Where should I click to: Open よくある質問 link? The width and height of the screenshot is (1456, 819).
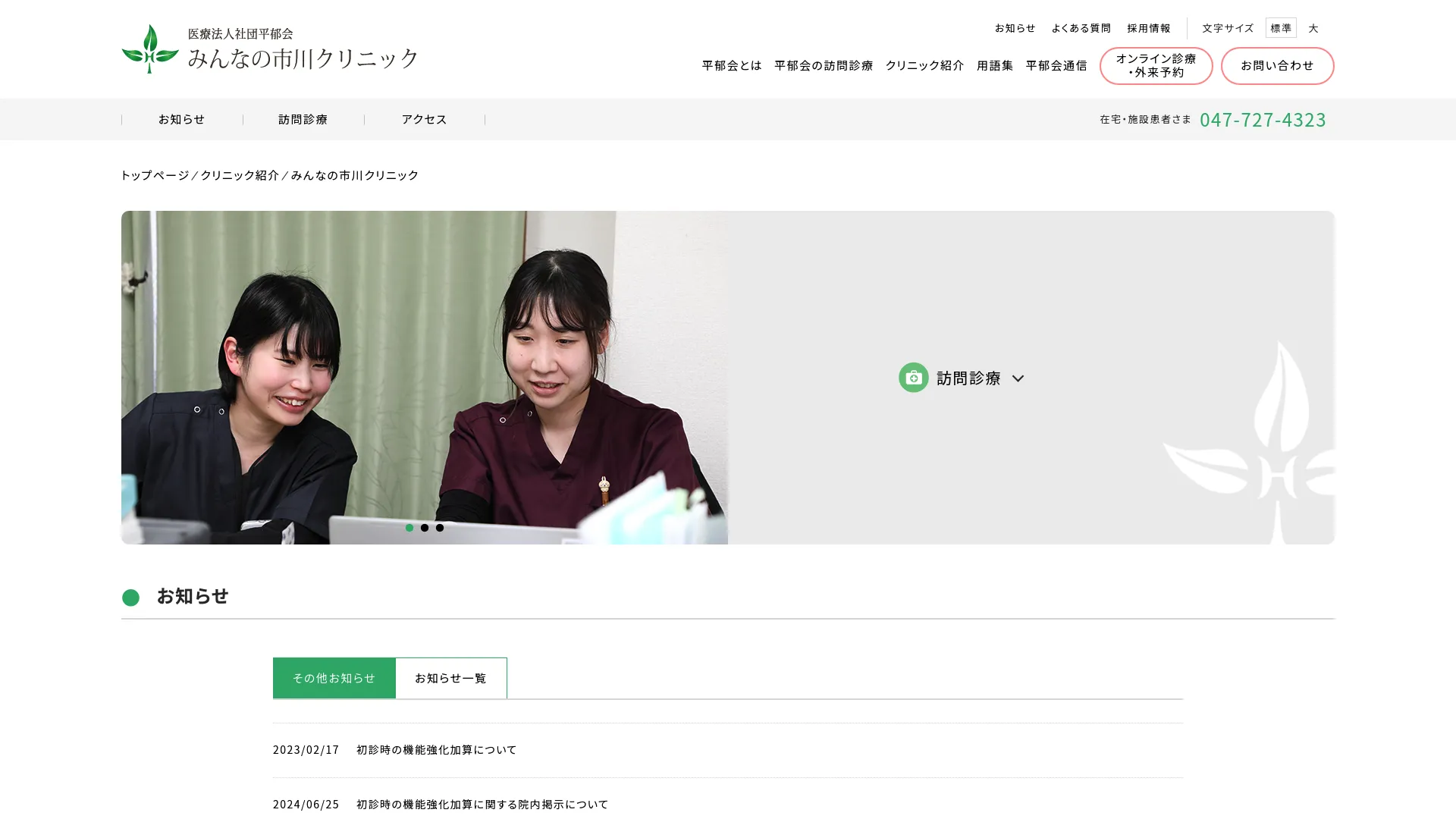pos(1081,28)
